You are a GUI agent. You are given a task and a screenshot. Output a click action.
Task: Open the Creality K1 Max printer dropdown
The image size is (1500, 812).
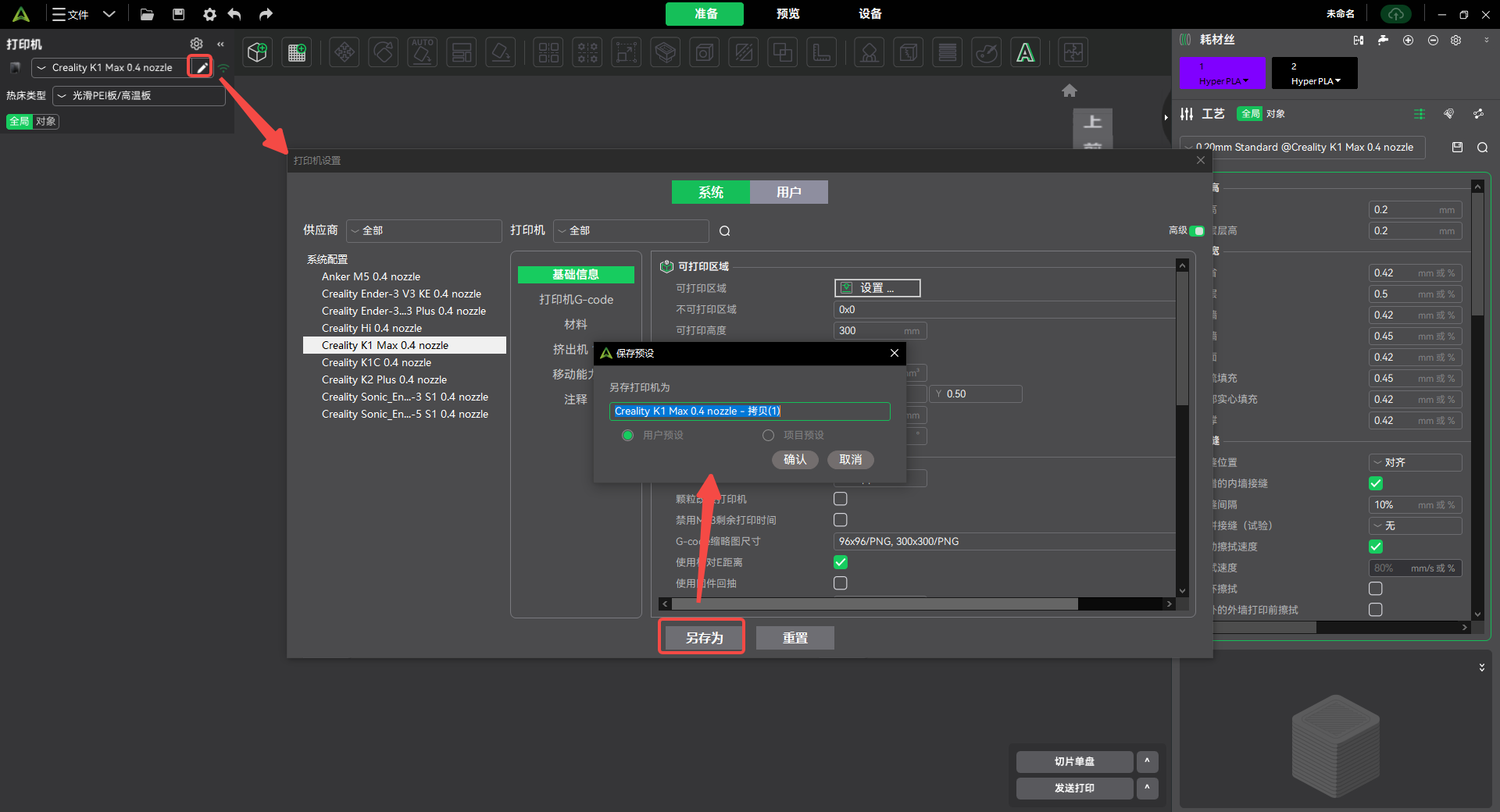pos(109,67)
